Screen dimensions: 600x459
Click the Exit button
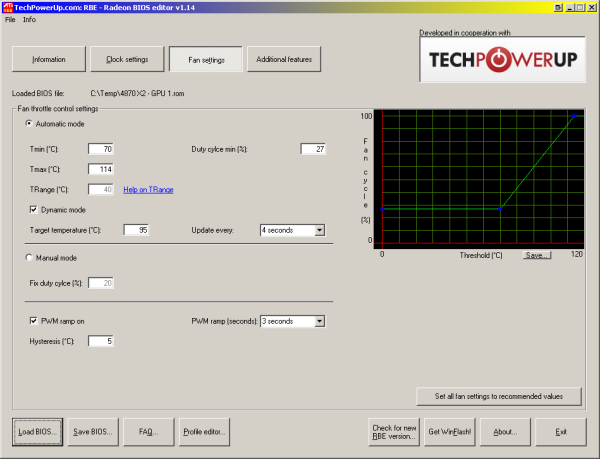click(x=561, y=432)
